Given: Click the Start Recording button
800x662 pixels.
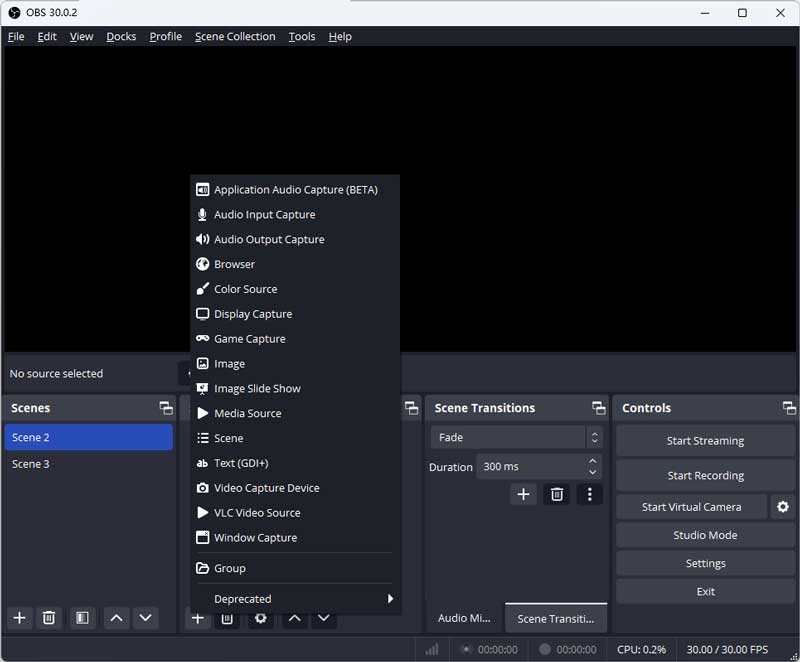Looking at the screenshot, I should pyautogui.click(x=705, y=476).
